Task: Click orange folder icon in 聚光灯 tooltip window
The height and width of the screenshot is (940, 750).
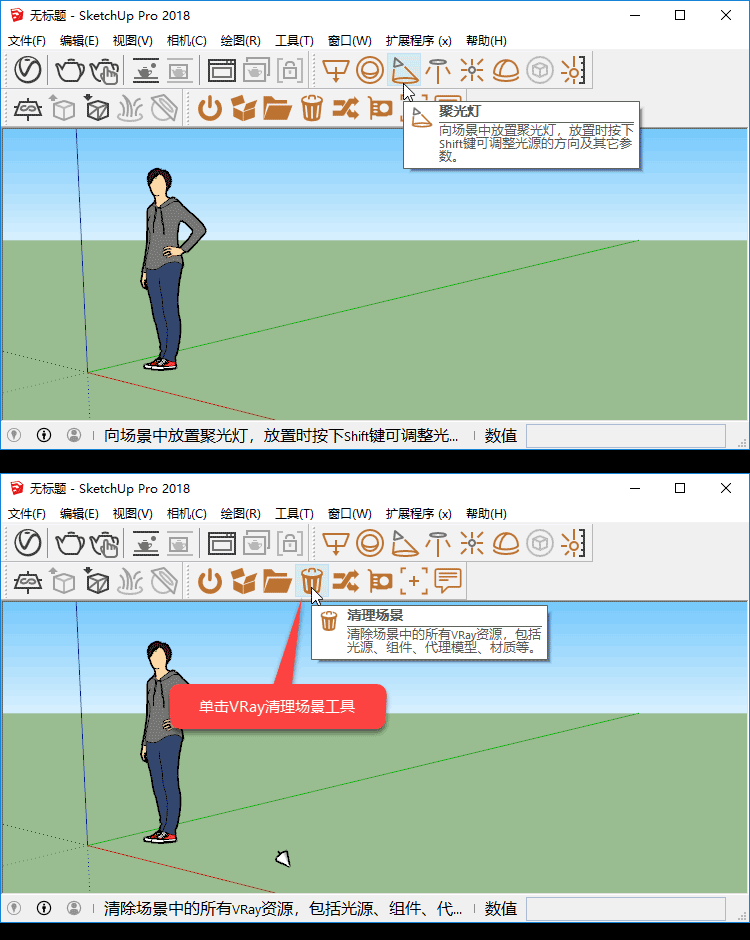Action: click(x=277, y=109)
